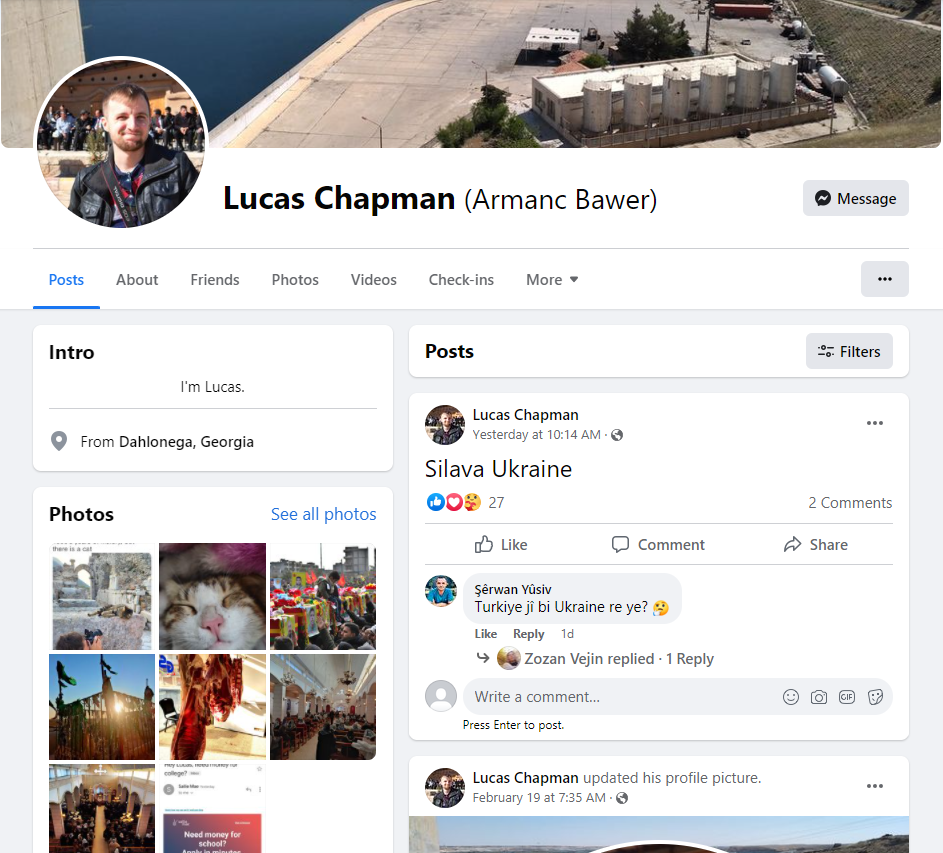Open Lucas Chapman name on profile picture post
The image size is (943, 853).
pos(525,778)
